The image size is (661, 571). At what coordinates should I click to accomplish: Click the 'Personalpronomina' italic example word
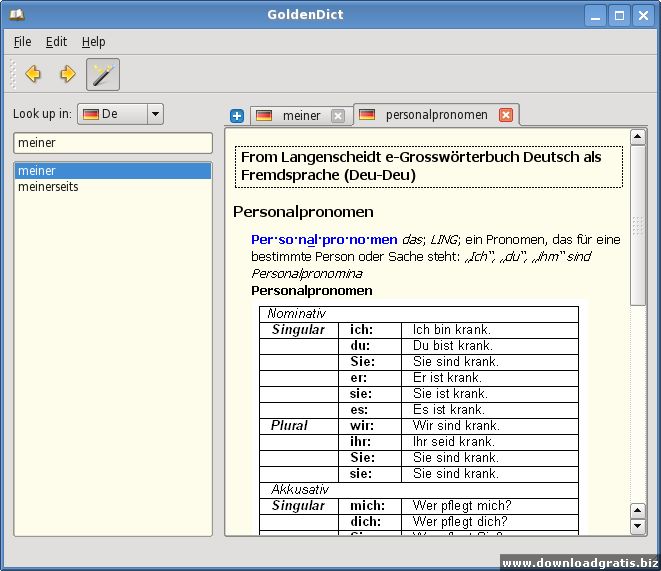[x=307, y=274]
